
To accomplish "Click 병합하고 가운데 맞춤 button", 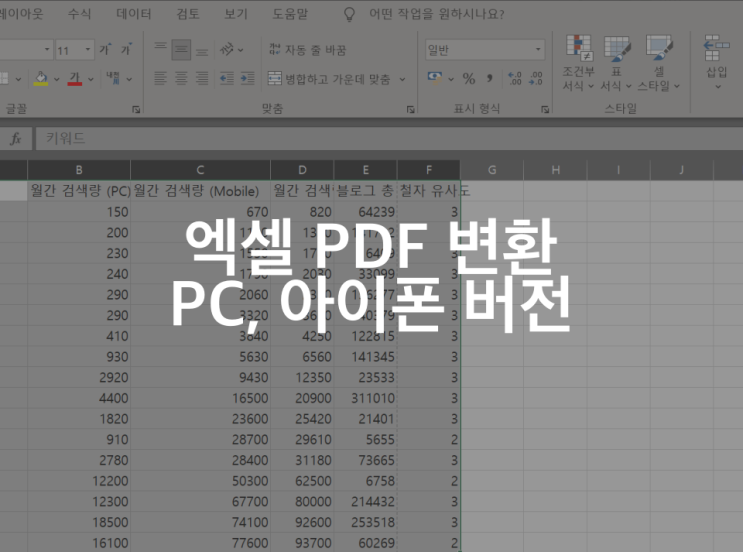I will click(329, 79).
